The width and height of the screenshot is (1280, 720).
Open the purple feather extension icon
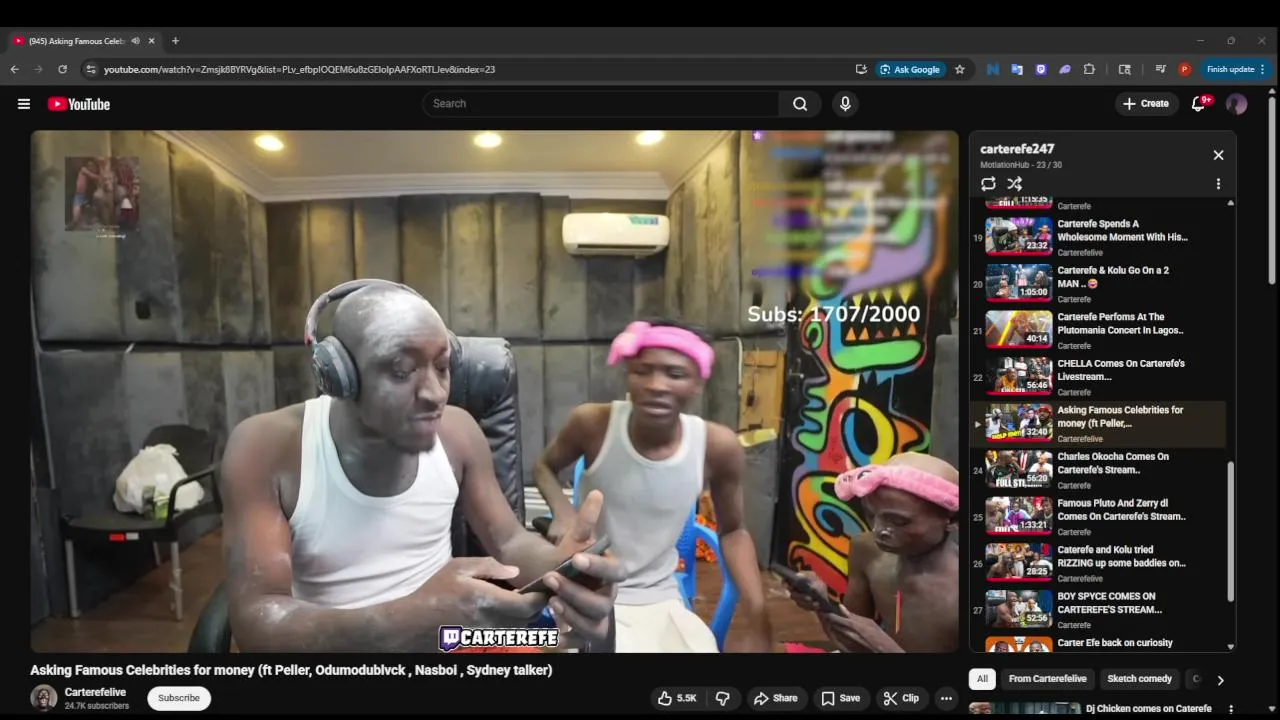(1065, 69)
